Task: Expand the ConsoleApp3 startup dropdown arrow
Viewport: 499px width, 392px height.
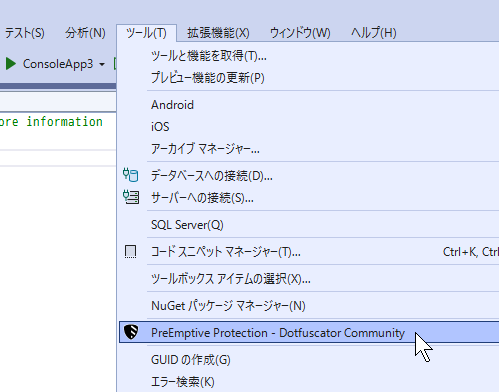Action: [102, 64]
